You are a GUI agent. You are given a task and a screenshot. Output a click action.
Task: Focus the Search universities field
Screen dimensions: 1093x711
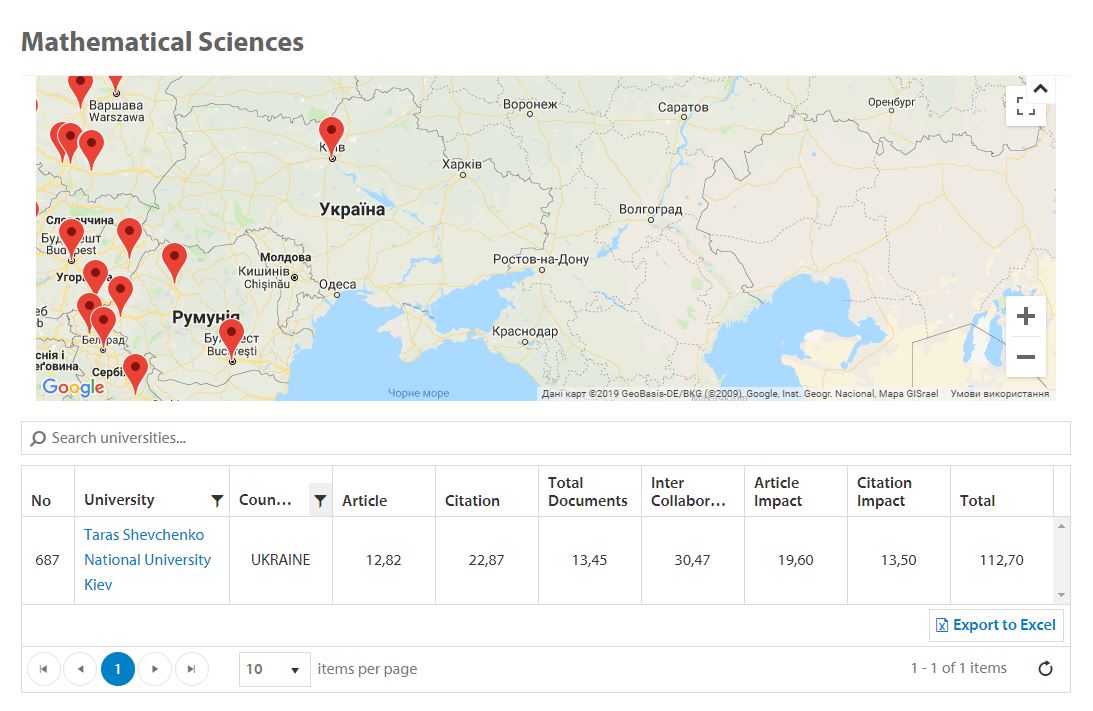click(x=546, y=438)
